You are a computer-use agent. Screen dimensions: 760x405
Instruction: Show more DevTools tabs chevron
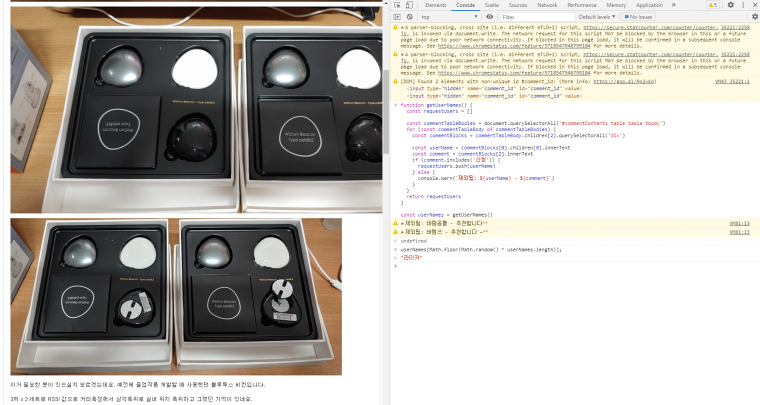coord(674,5)
